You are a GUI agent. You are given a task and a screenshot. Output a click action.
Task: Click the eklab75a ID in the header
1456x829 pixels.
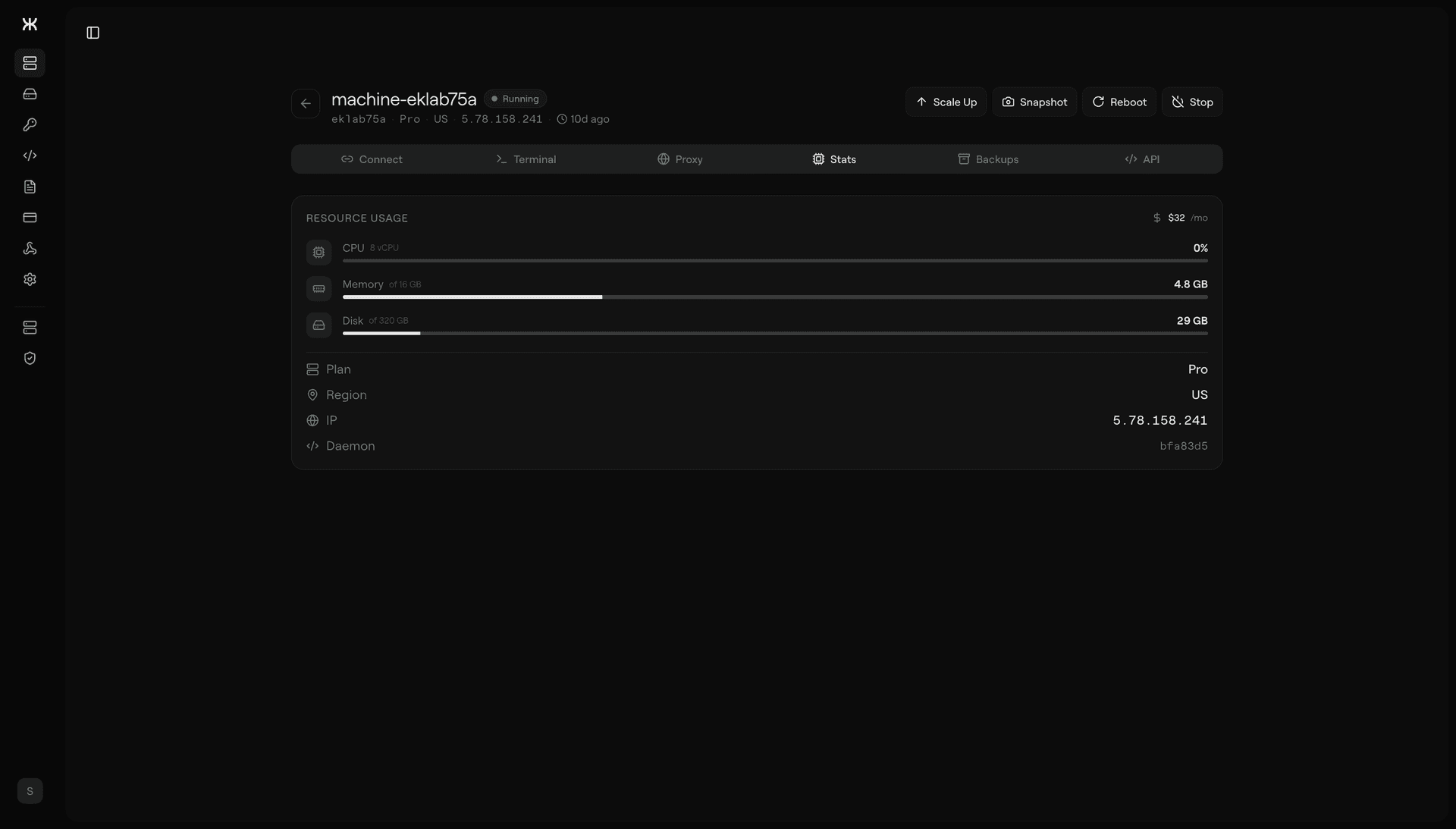(x=359, y=119)
